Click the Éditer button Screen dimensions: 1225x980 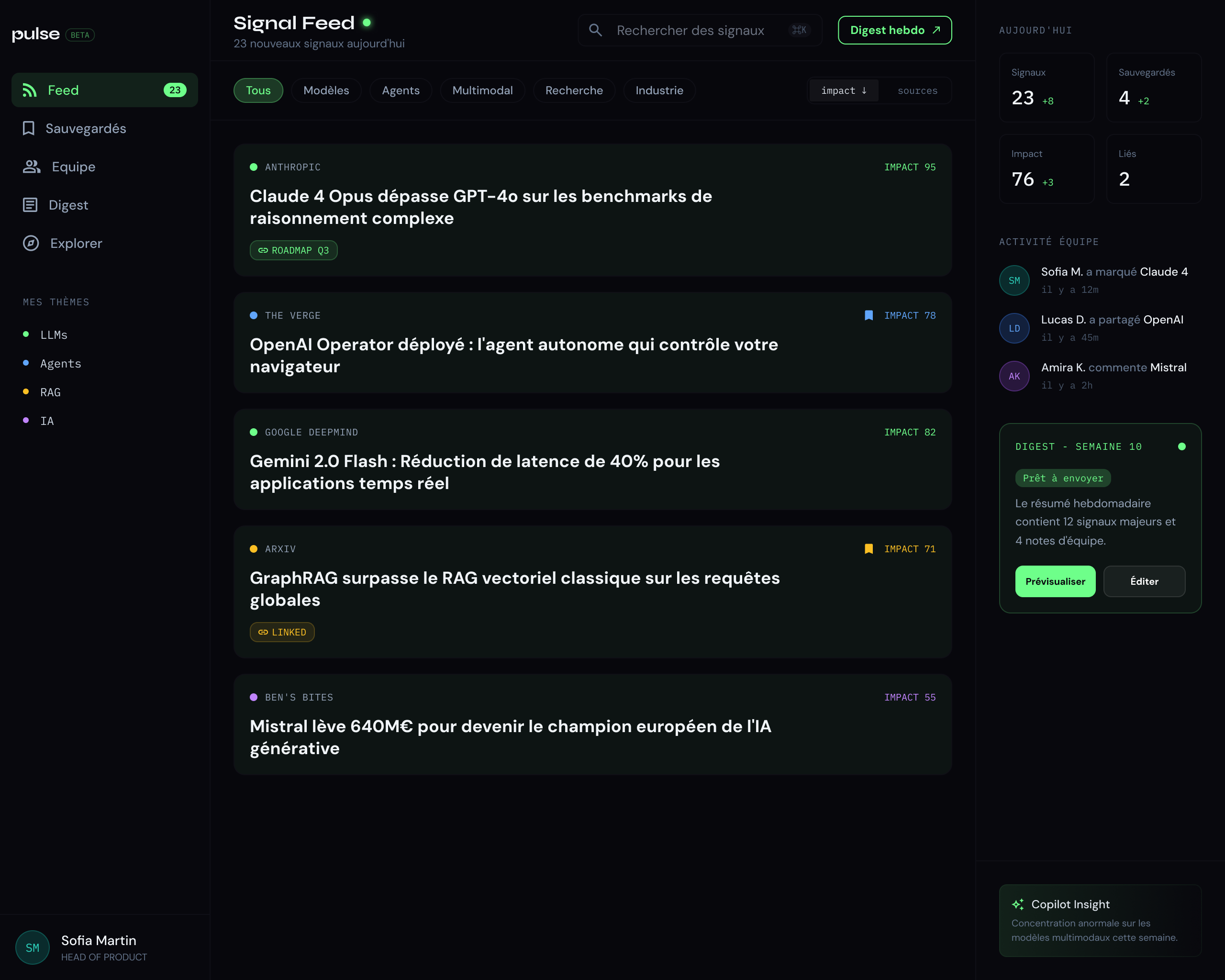point(1144,581)
